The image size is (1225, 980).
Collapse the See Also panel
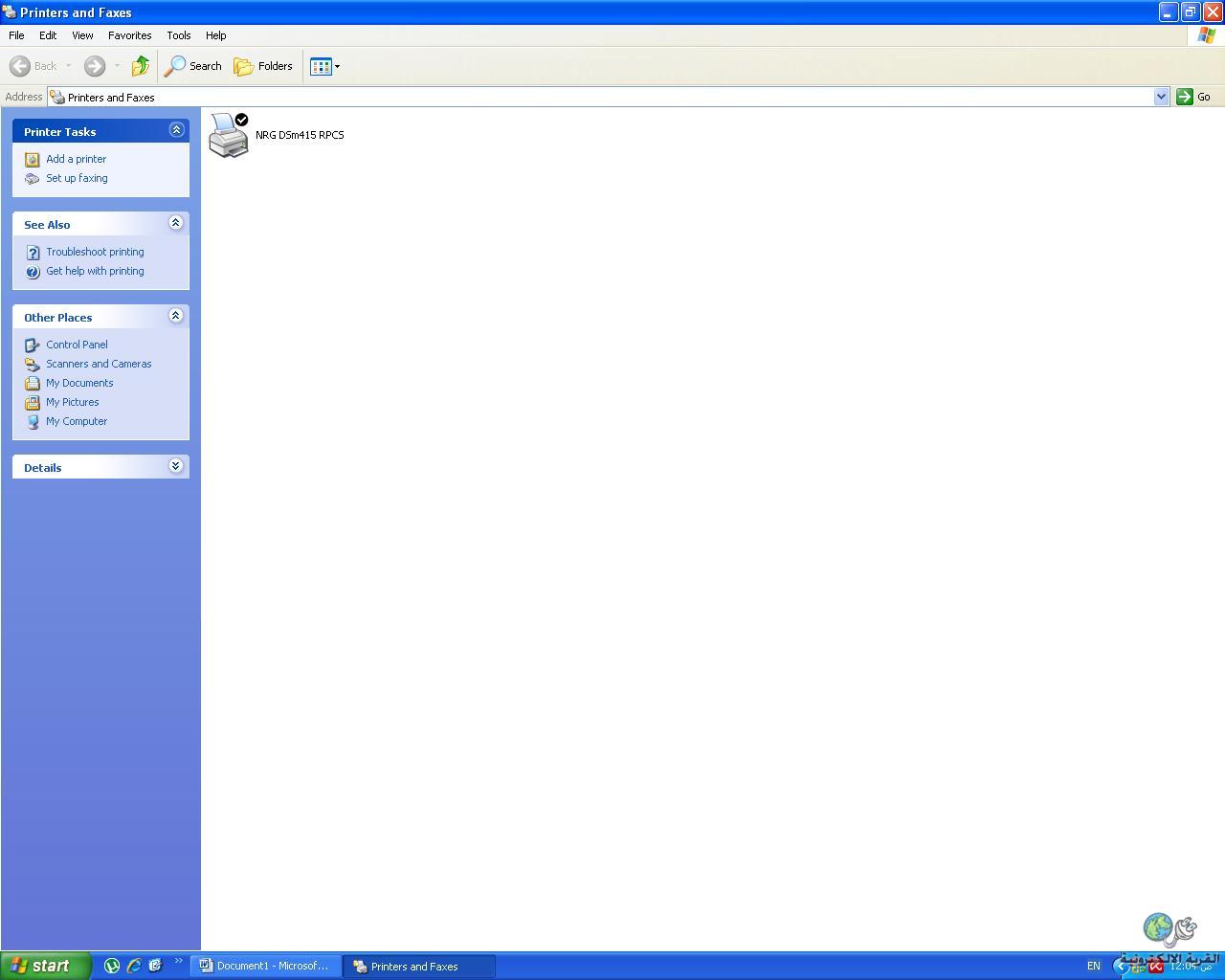176,223
